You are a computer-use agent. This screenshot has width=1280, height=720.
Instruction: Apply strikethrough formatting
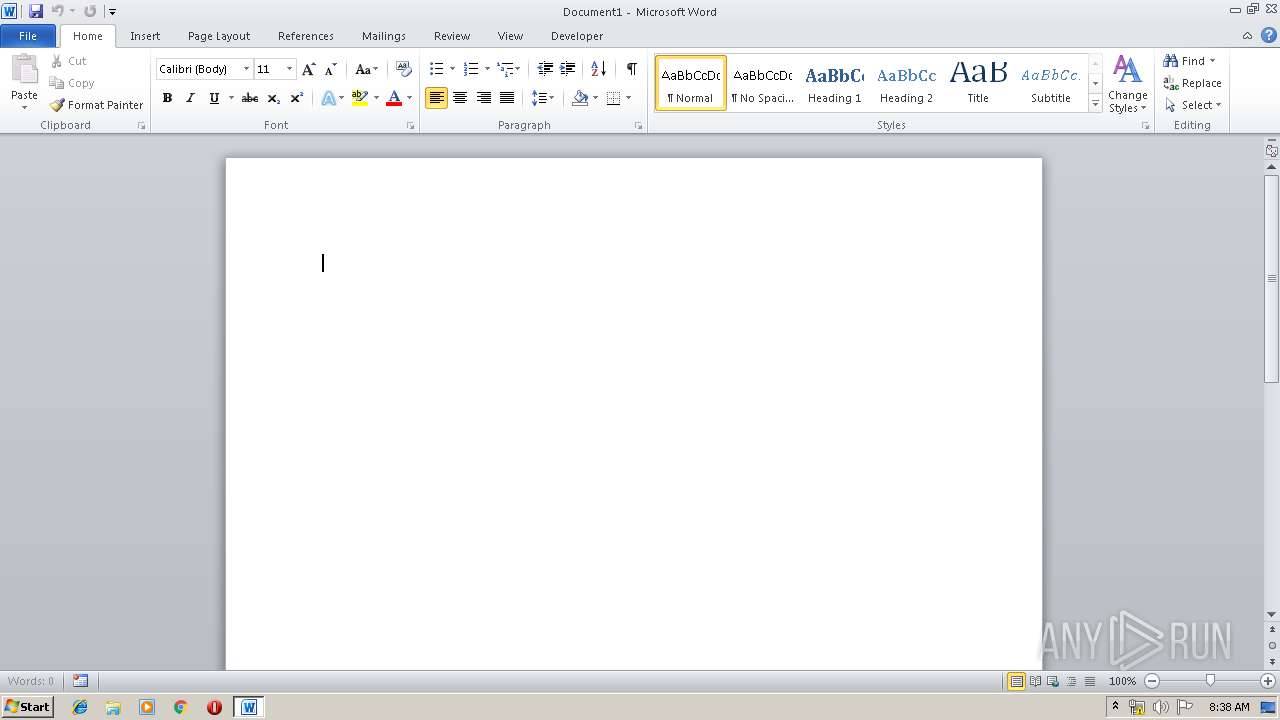[x=250, y=98]
